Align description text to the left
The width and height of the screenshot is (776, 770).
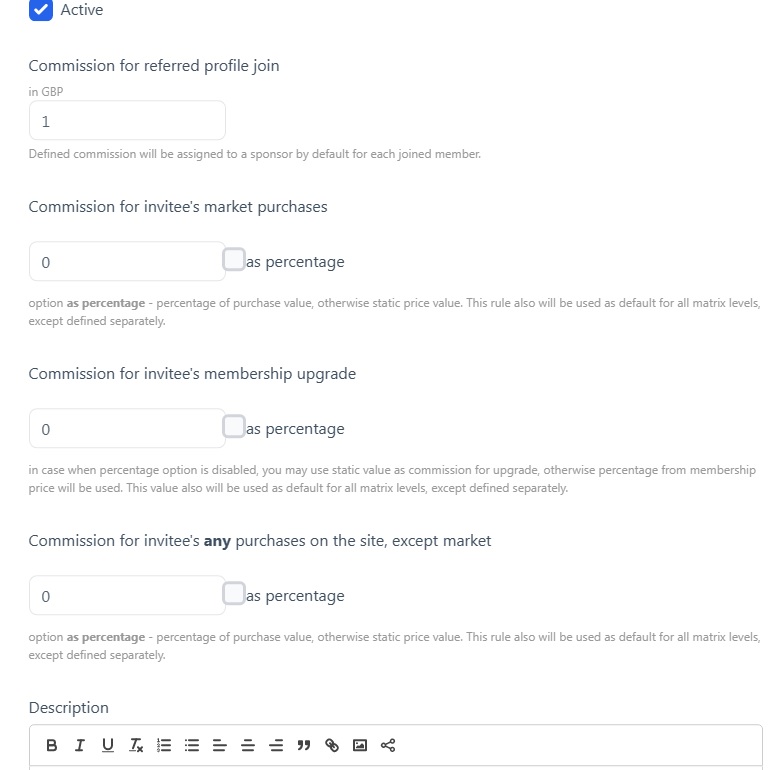pyautogui.click(x=220, y=745)
